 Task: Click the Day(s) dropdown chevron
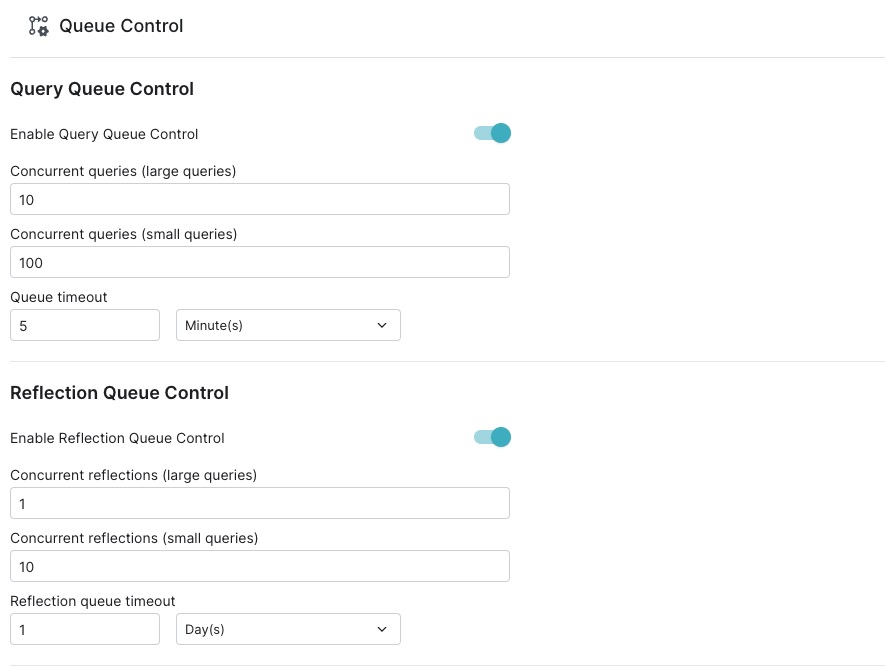pos(381,628)
